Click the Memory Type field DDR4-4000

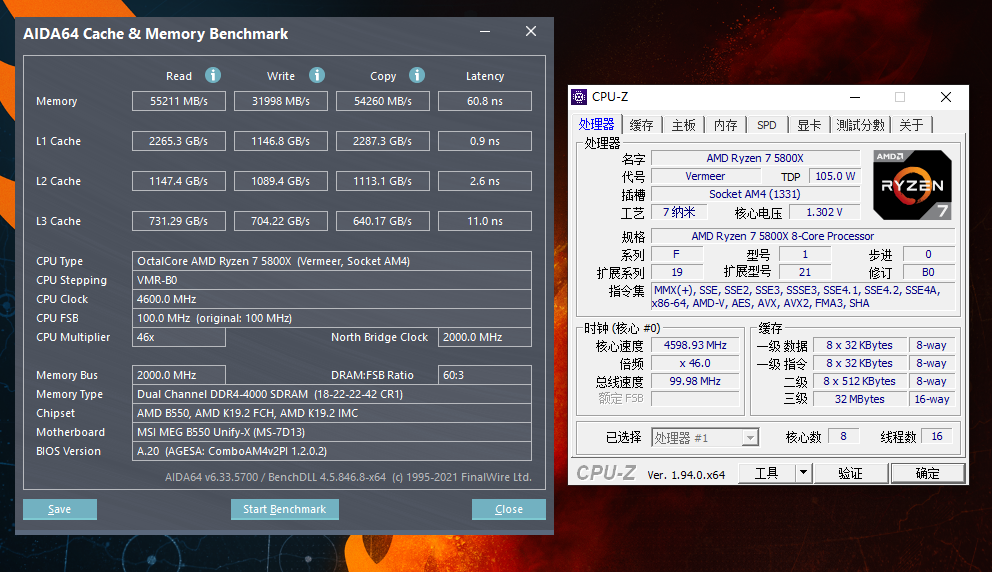click(332, 394)
